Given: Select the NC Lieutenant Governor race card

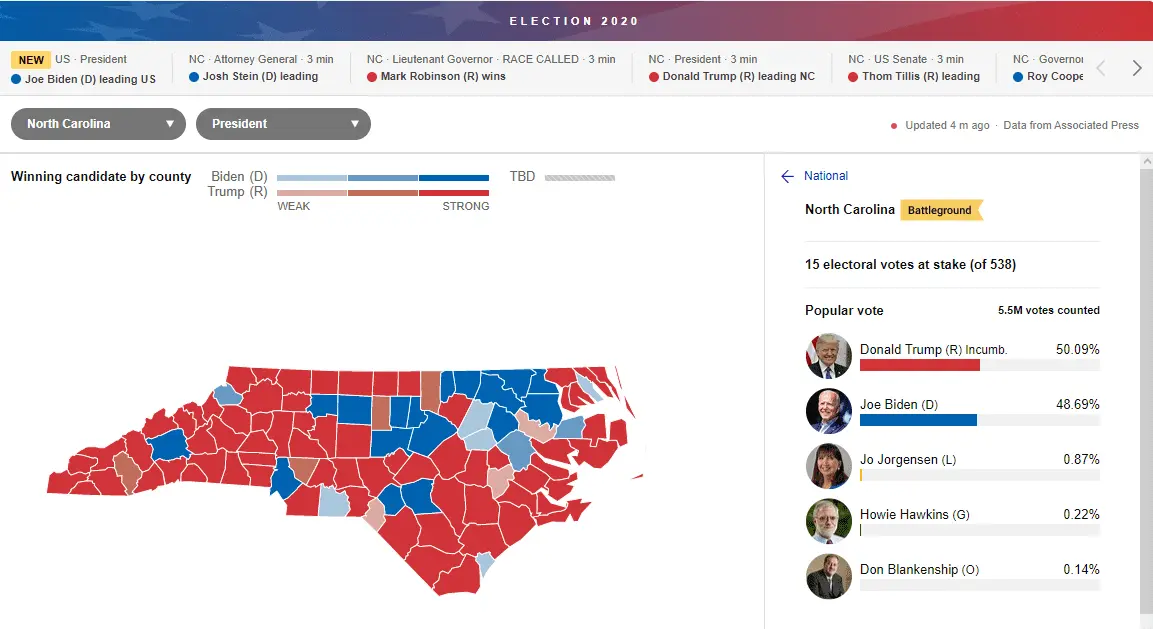Looking at the screenshot, I should point(490,68).
